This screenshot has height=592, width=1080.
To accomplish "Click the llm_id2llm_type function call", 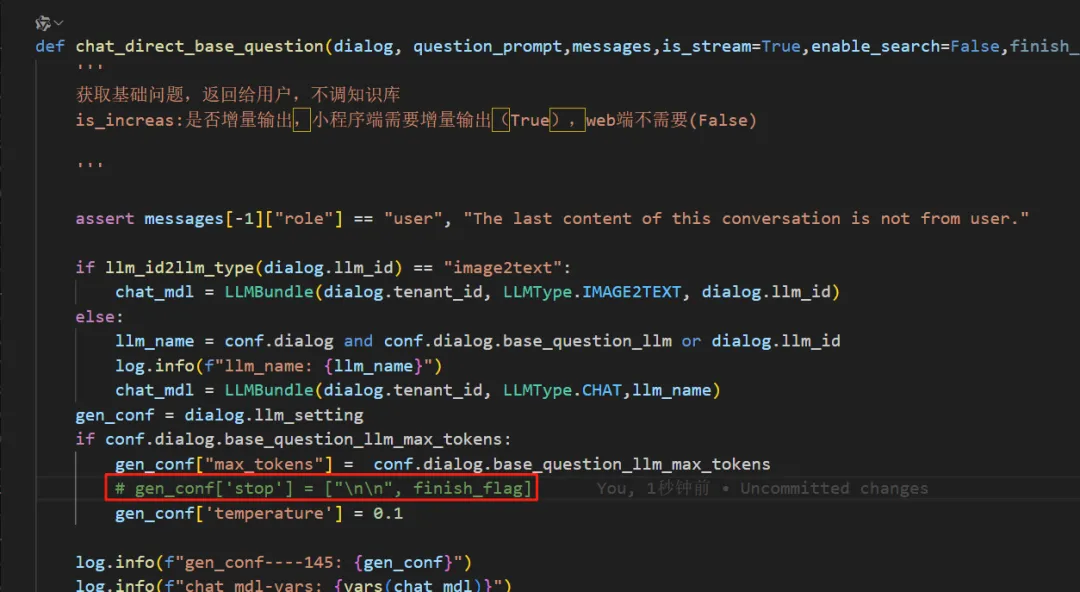I will (x=180, y=268).
